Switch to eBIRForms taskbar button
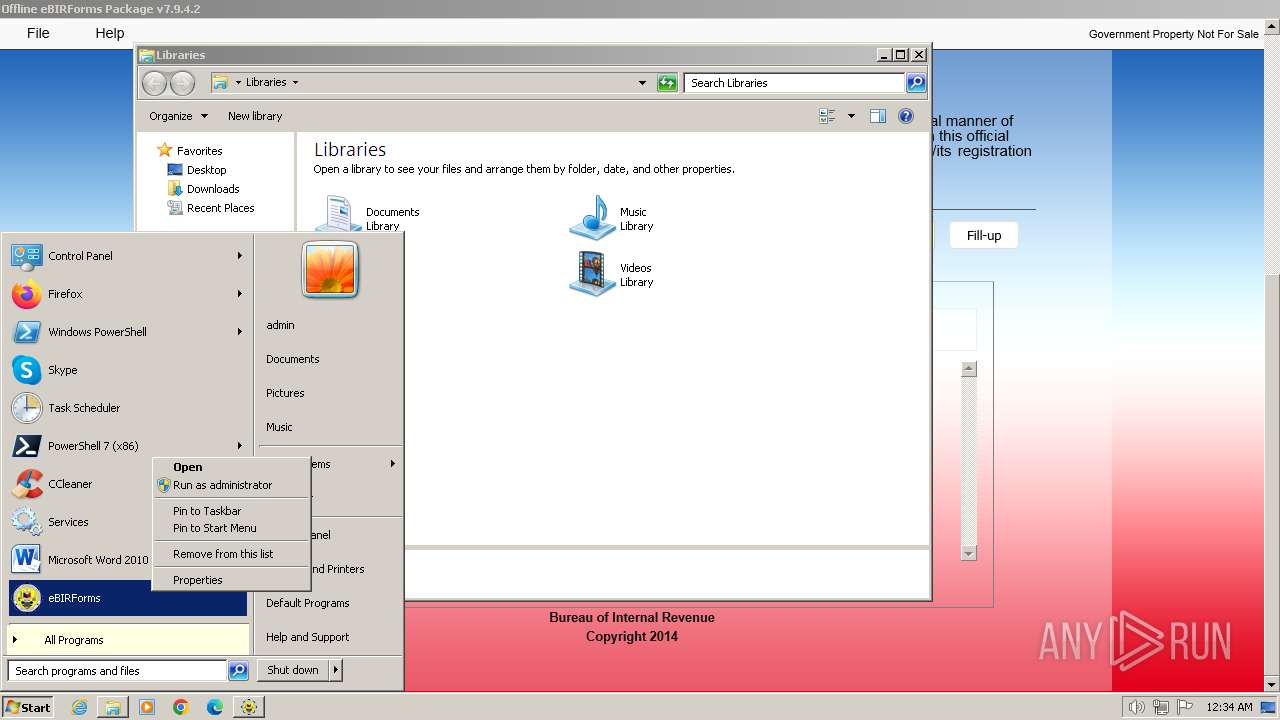The width and height of the screenshot is (1280, 720). 249,707
